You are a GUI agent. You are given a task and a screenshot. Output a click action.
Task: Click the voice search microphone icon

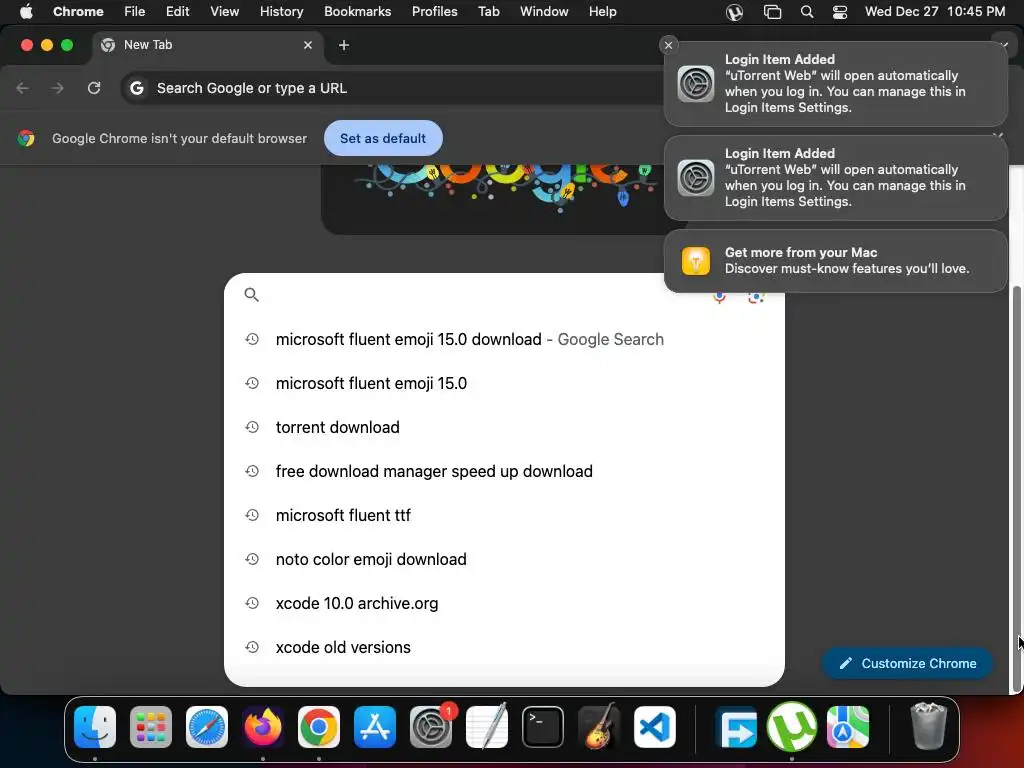pos(719,297)
